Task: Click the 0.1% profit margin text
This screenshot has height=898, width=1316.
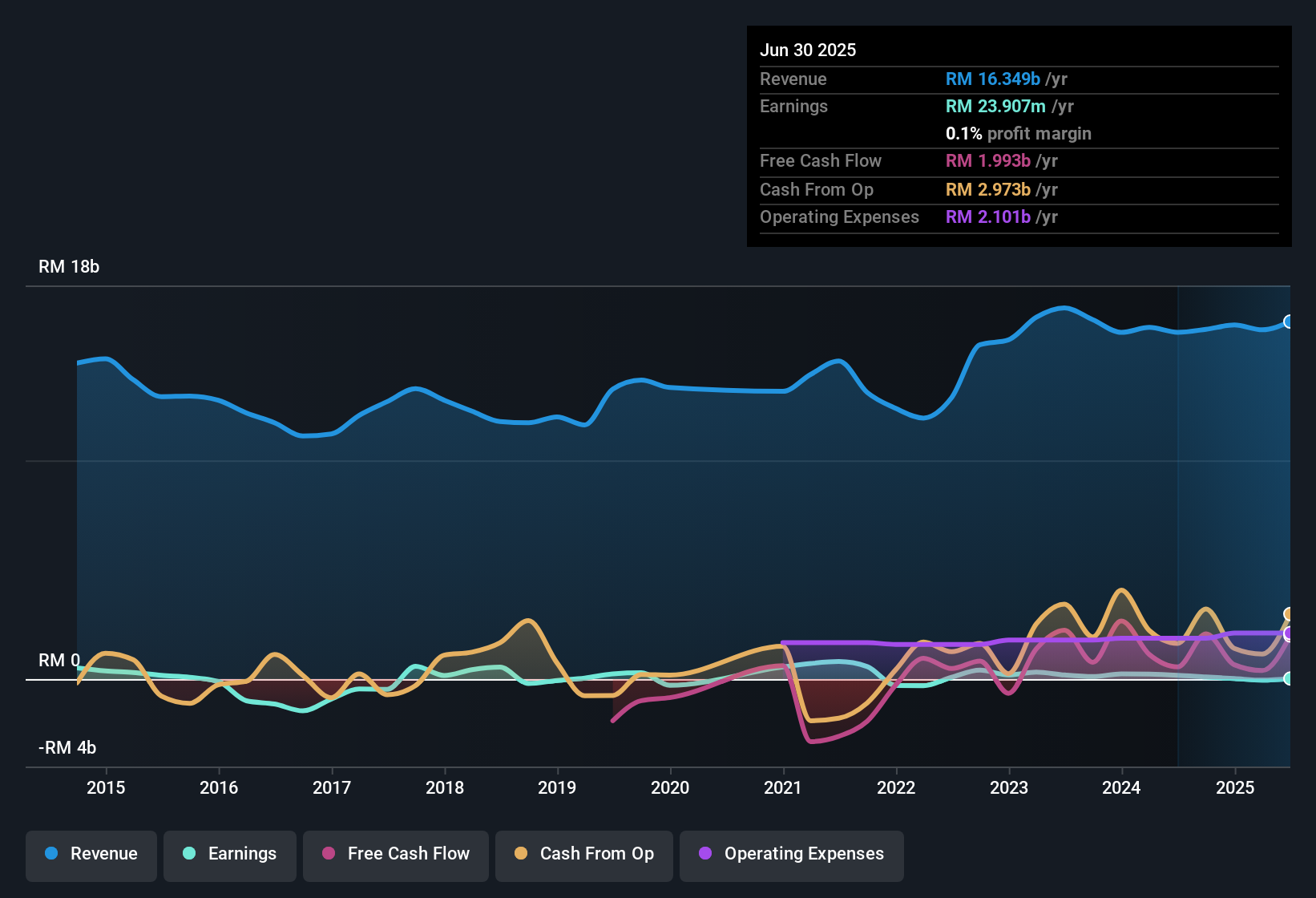Action: (1019, 134)
